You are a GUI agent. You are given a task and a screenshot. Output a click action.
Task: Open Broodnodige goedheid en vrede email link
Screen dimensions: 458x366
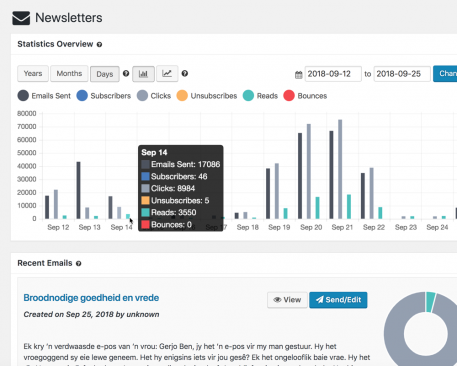point(91,298)
